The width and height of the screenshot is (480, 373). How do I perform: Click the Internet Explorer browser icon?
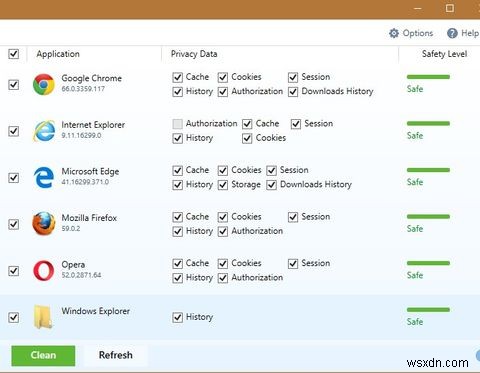coord(44,131)
